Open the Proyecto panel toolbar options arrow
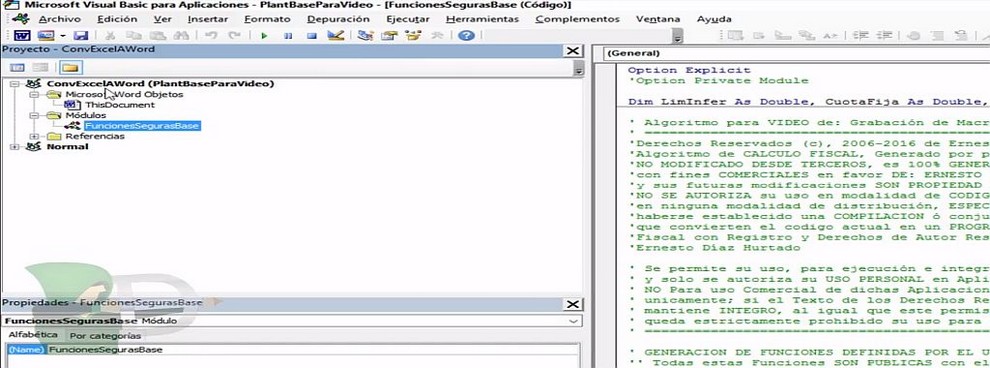This screenshot has width=990, height=368. point(579,69)
